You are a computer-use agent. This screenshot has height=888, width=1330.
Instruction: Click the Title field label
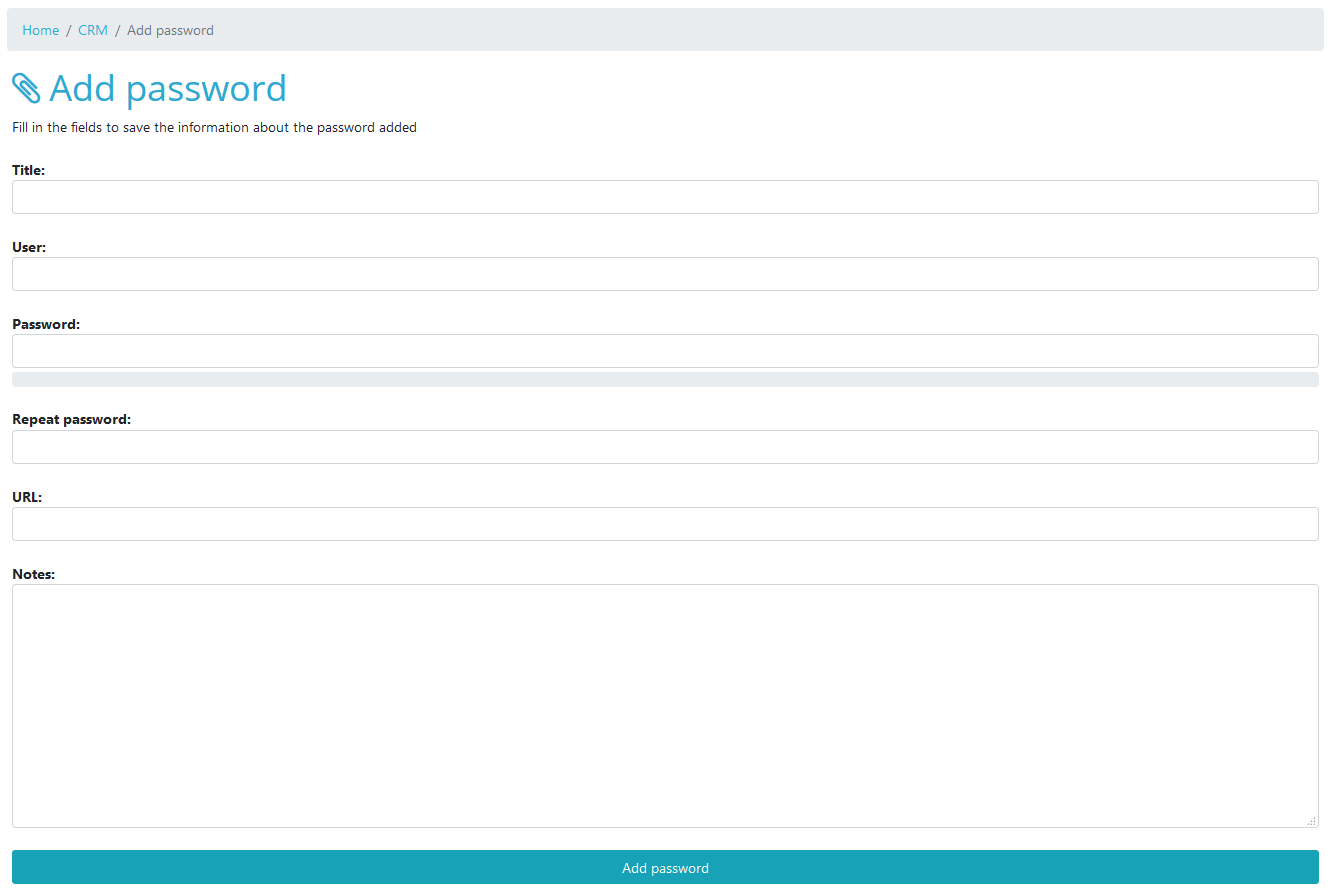click(x=28, y=170)
